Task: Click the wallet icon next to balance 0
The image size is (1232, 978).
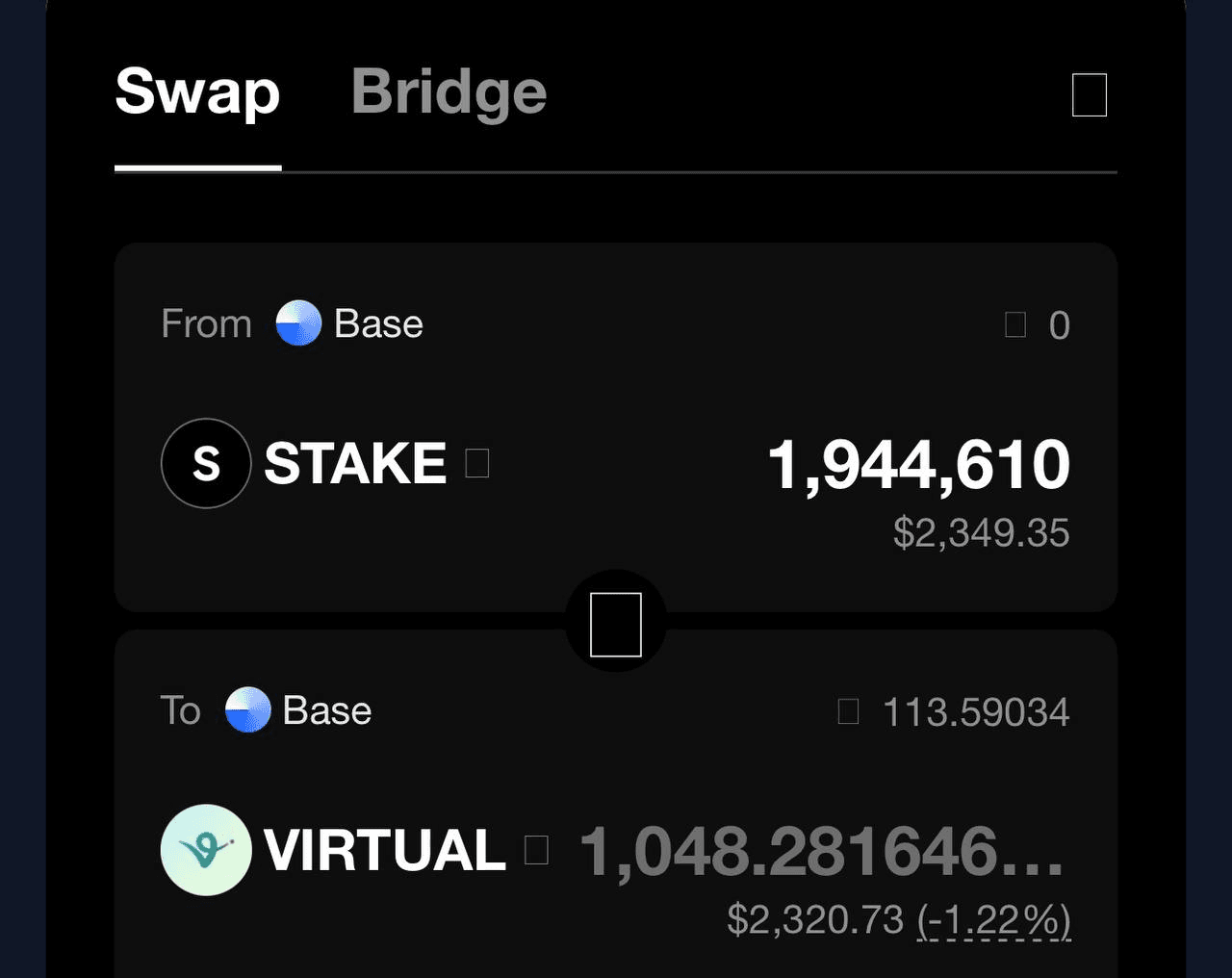Action: pyautogui.click(x=1015, y=324)
